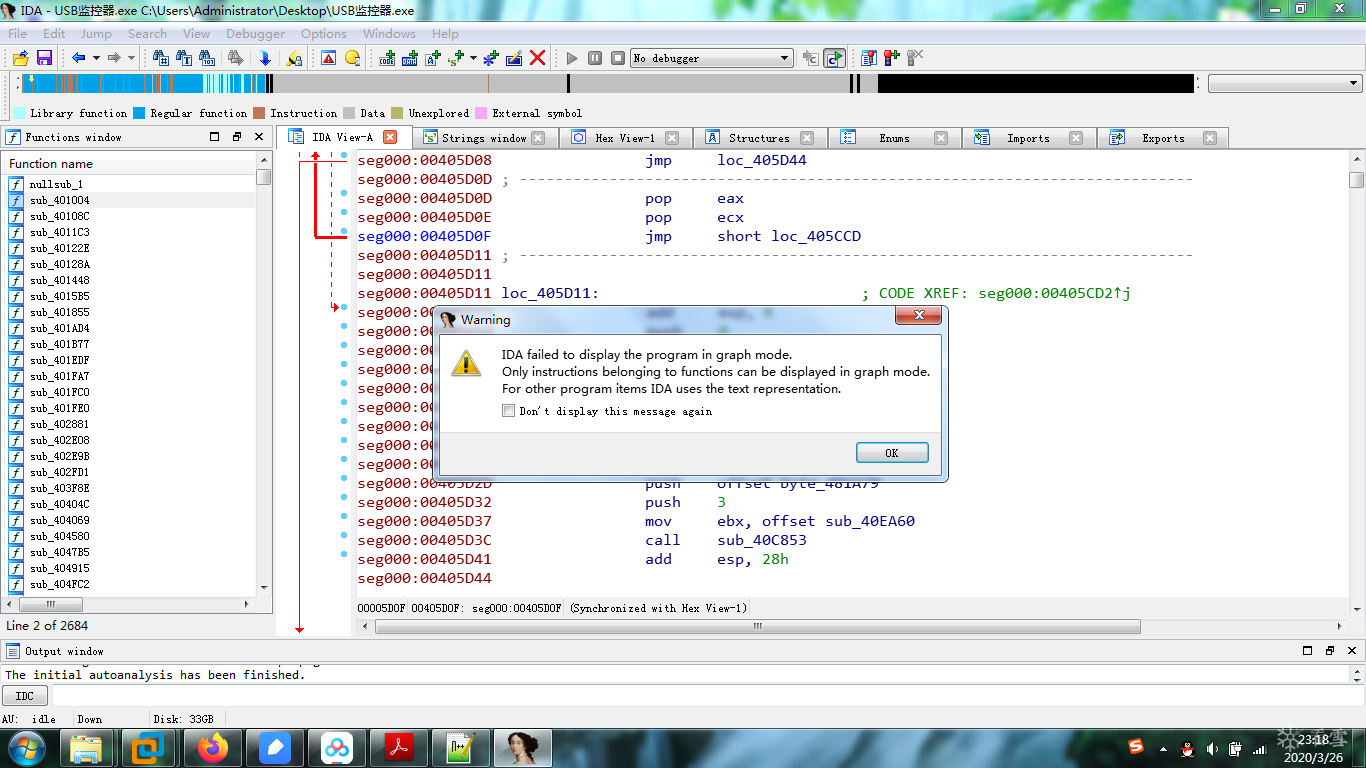This screenshot has width=1366, height=768.
Task: Select sub_401004 in the Functions list
Action: coord(59,200)
